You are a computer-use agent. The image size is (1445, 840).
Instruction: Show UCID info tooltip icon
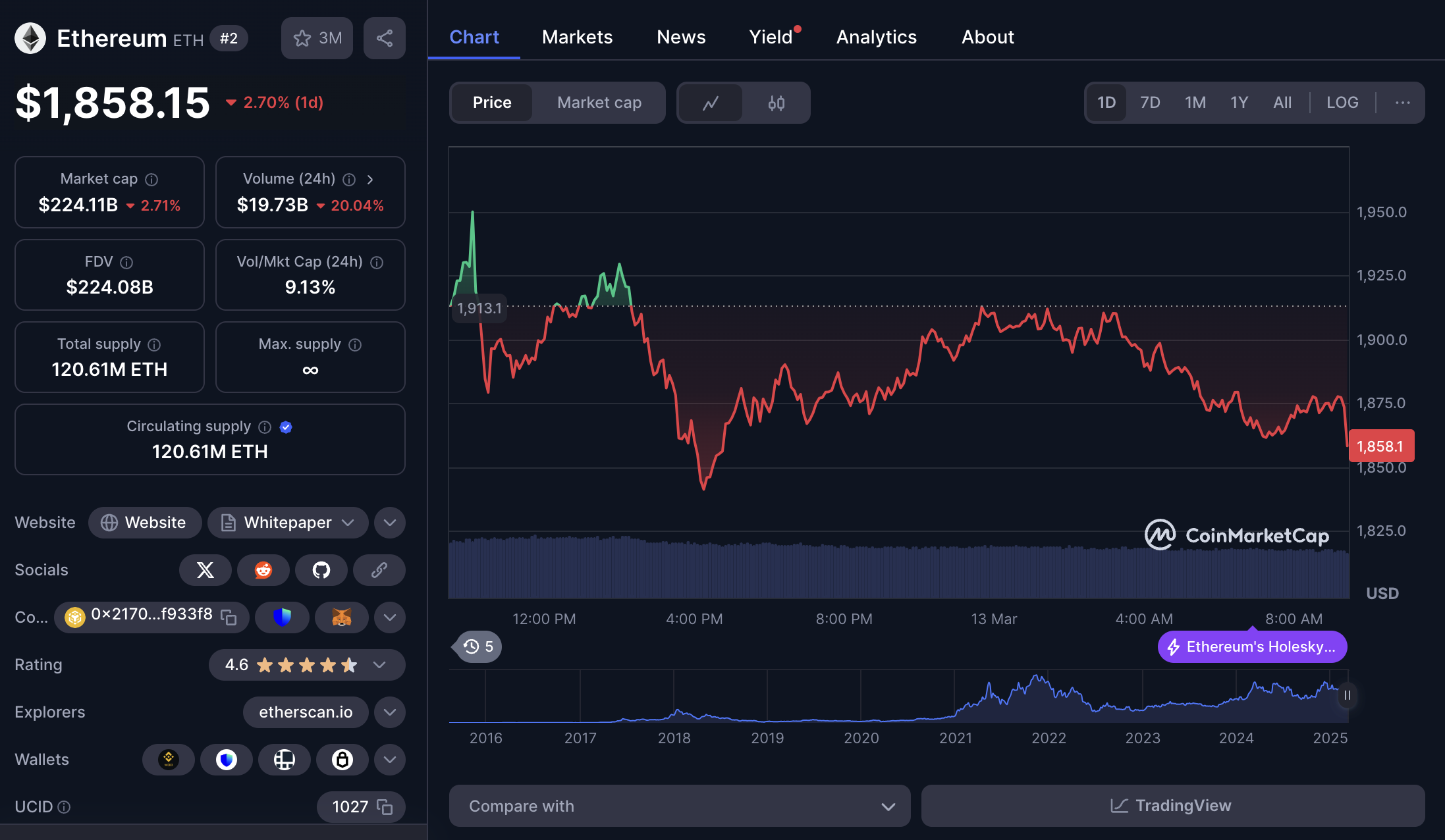pos(64,807)
